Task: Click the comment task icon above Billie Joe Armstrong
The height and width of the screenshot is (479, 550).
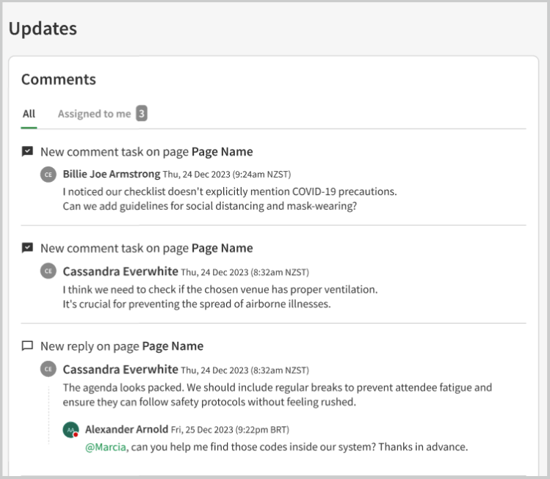Action: (x=27, y=151)
